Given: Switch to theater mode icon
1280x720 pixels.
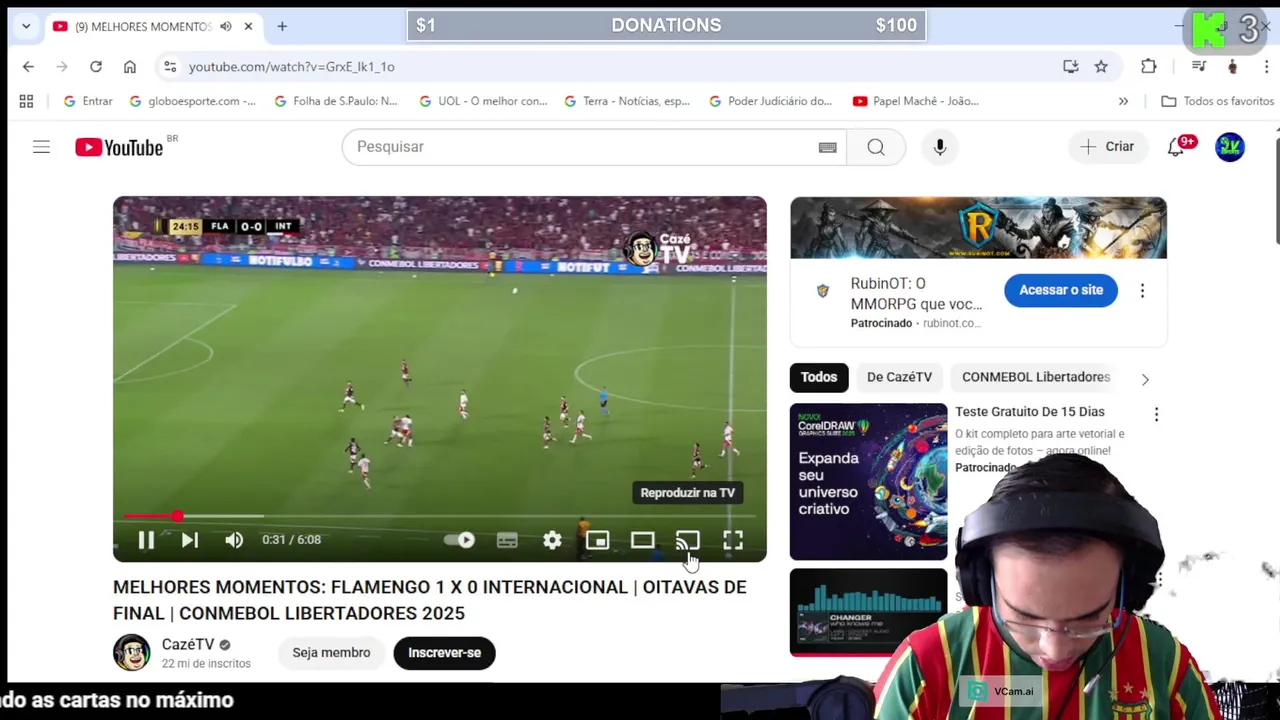Looking at the screenshot, I should point(642,540).
